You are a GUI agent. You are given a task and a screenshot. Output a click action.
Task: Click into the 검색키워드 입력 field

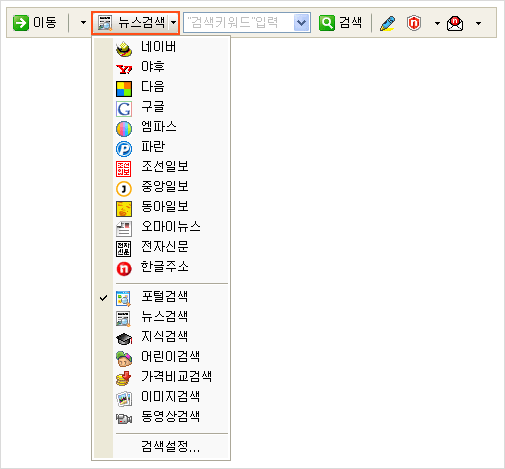coord(239,23)
